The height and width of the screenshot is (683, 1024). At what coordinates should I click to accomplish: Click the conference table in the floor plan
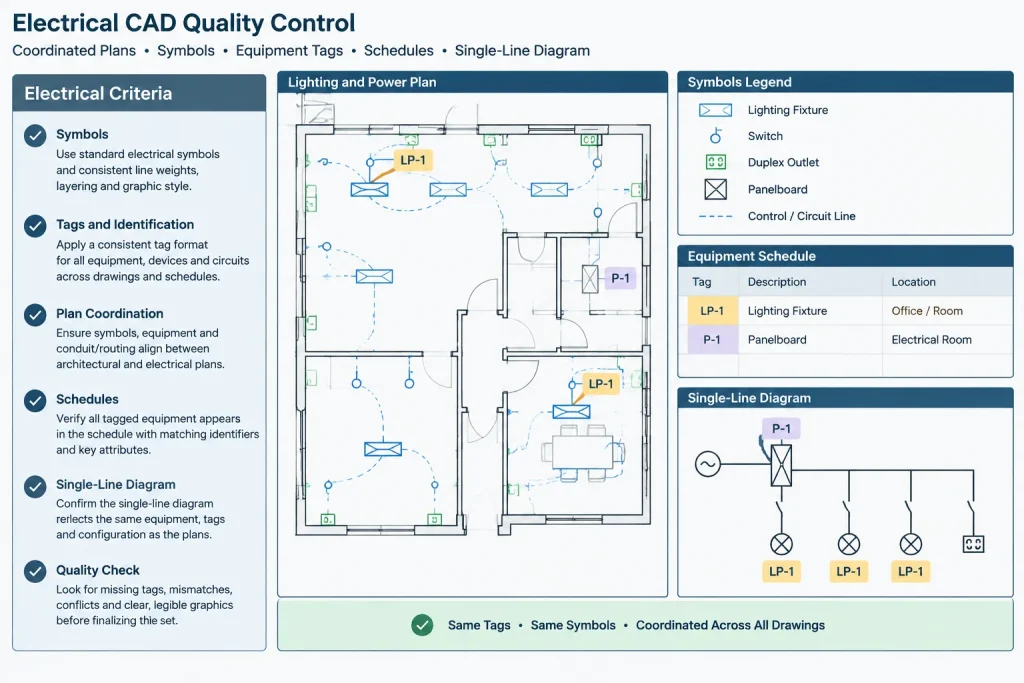click(583, 452)
